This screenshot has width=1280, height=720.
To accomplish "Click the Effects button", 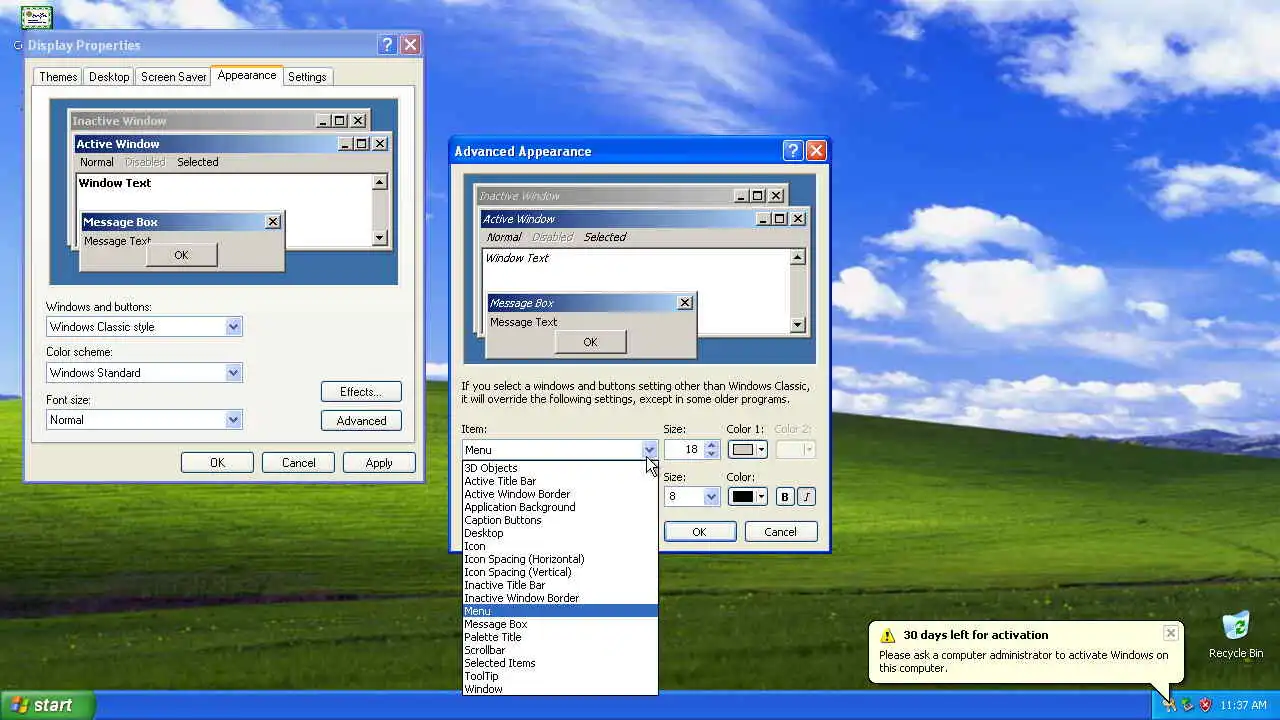I will [x=361, y=392].
